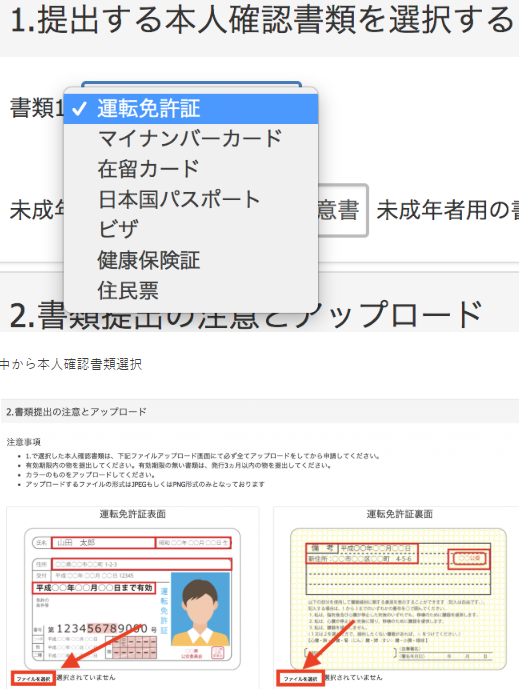Click the checkmark beside 運転免許証
The height and width of the screenshot is (696, 519).
click(79, 108)
